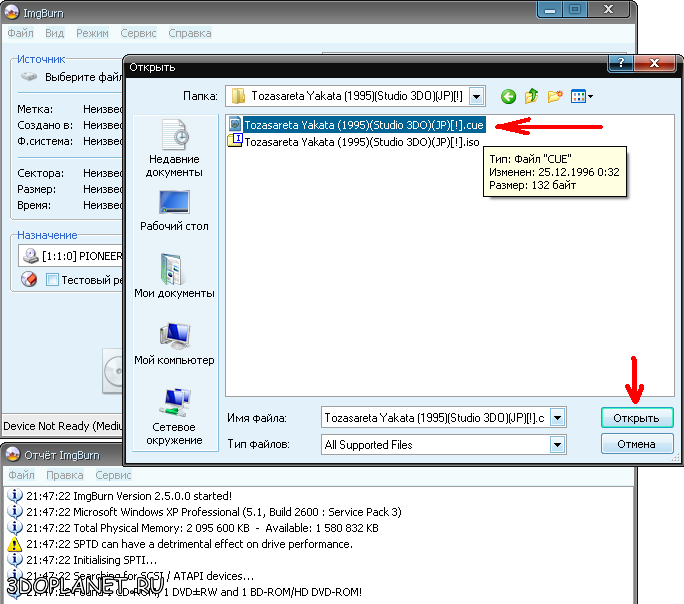Screen dimensions: 684x604
Task: Open Недавние документы in sidebar
Action: pyautogui.click(x=175, y=148)
